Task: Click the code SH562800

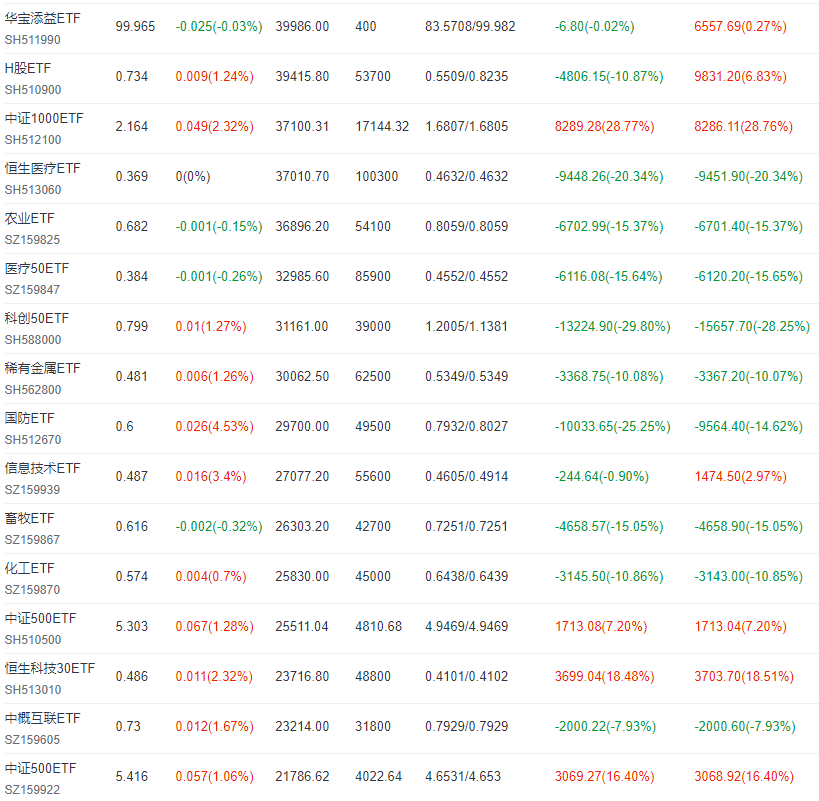Action: point(33,390)
